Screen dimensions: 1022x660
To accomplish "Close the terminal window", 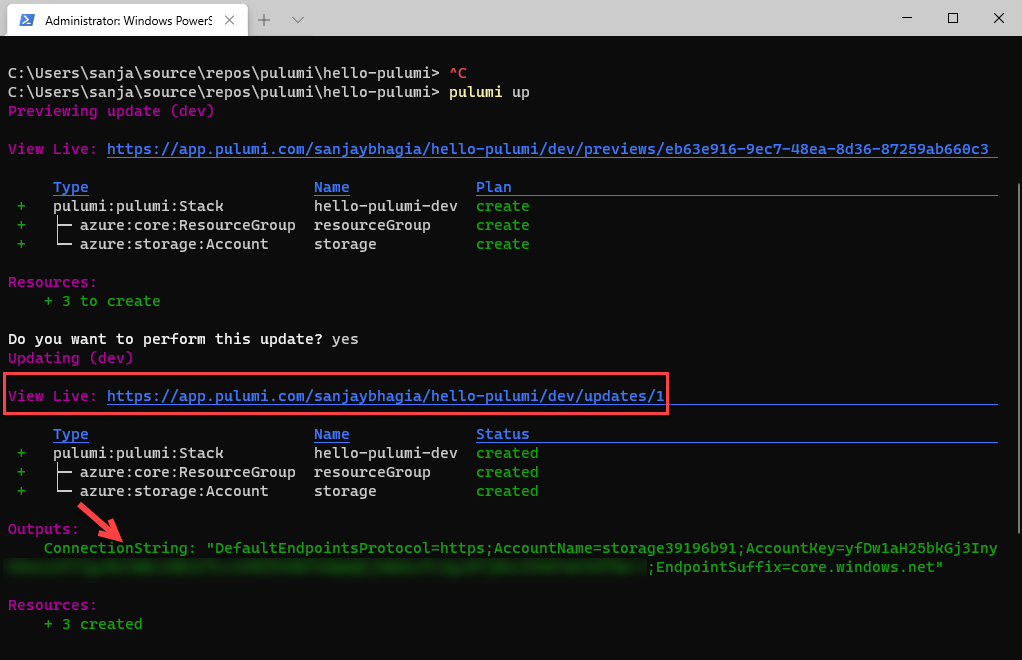I will click(999, 18).
